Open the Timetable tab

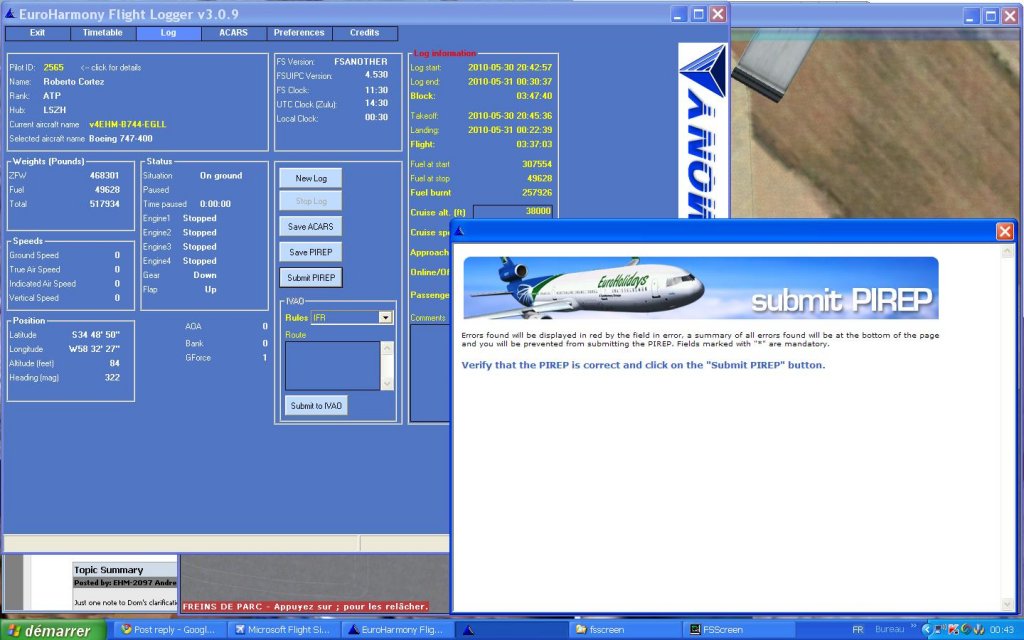pyautogui.click(x=103, y=33)
